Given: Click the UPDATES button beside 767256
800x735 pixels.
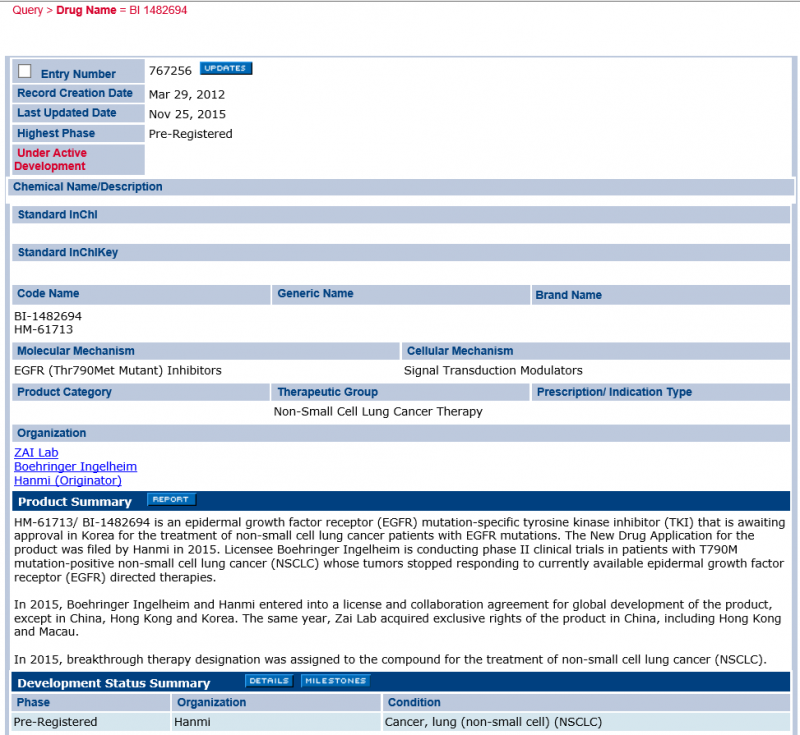Looking at the screenshot, I should tap(226, 68).
